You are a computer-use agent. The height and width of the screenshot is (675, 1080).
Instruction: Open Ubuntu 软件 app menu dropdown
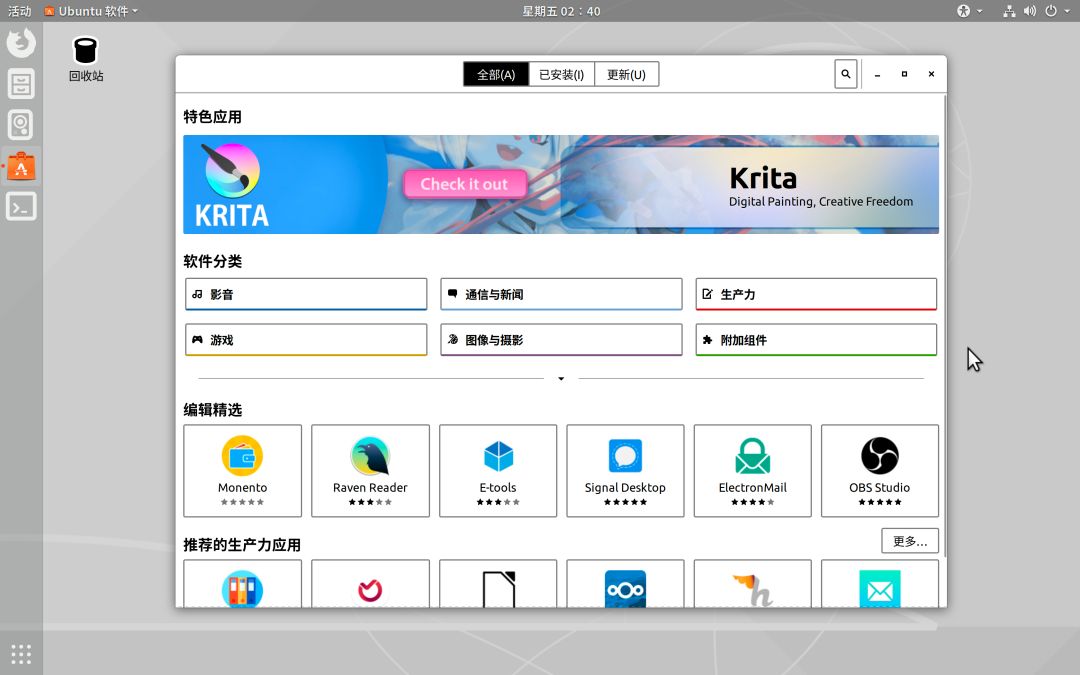92,11
